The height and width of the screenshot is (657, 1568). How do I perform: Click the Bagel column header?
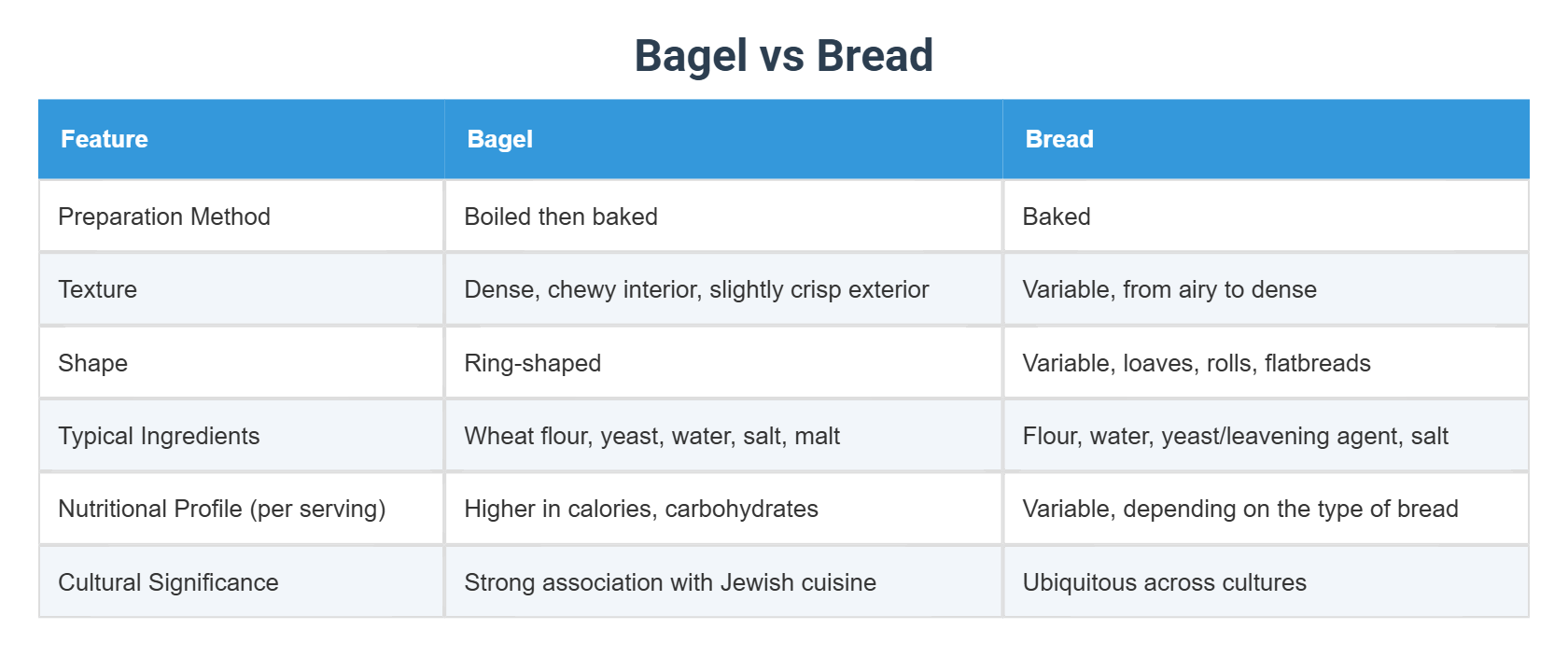coord(499,139)
